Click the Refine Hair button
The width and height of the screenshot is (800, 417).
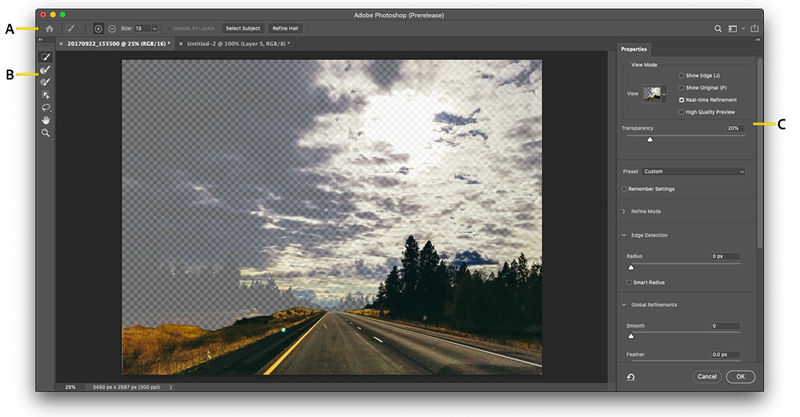click(x=285, y=29)
